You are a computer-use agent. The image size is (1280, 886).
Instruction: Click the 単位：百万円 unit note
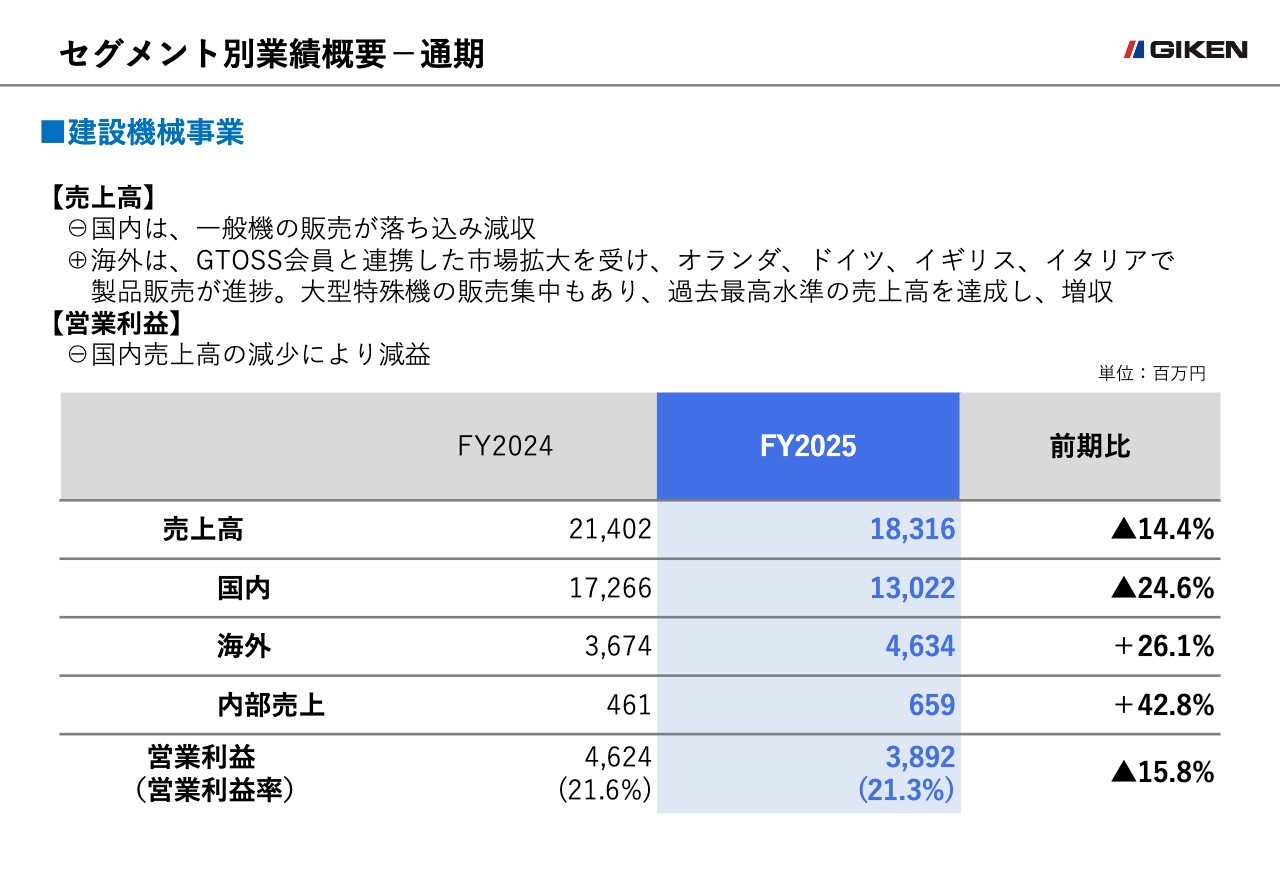pyautogui.click(x=1152, y=374)
